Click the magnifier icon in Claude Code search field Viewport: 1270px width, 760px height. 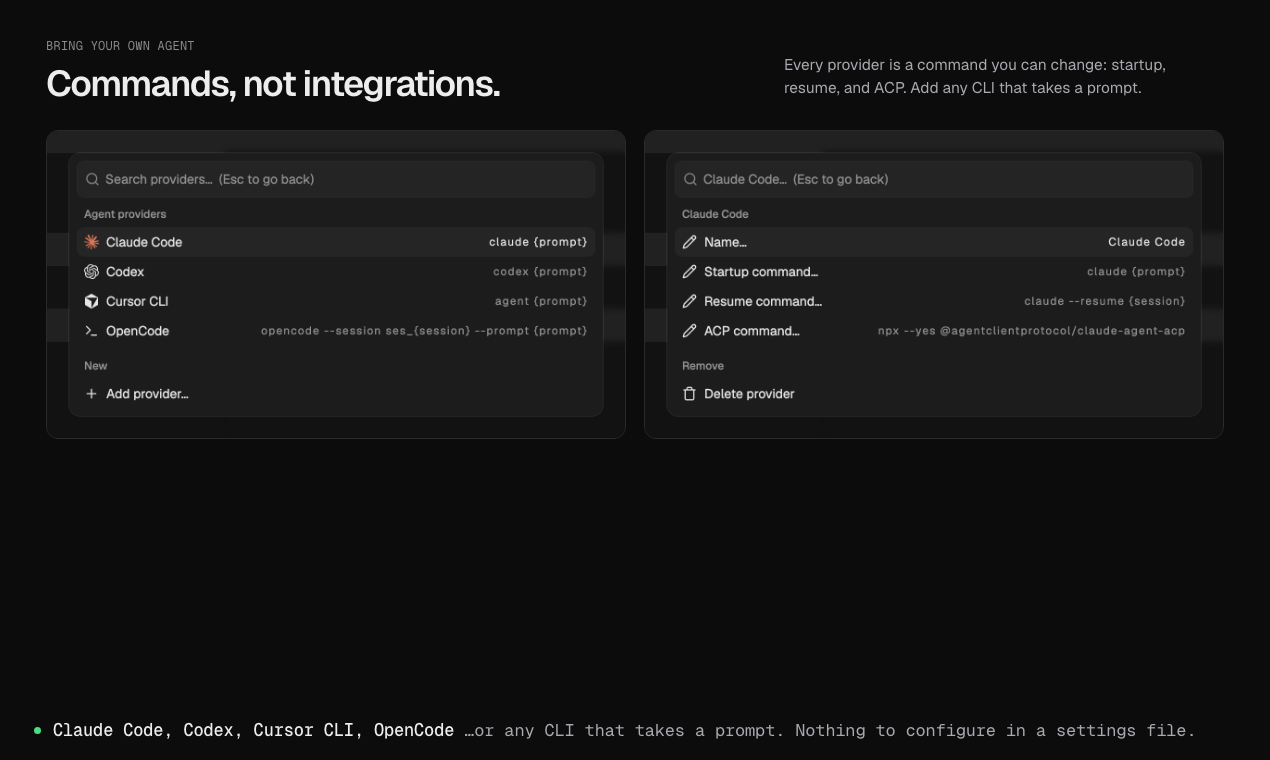click(x=690, y=179)
